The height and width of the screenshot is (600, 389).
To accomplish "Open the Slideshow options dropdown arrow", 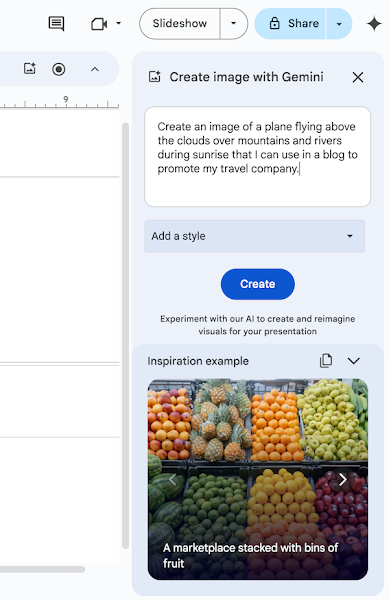I will click(x=233, y=23).
